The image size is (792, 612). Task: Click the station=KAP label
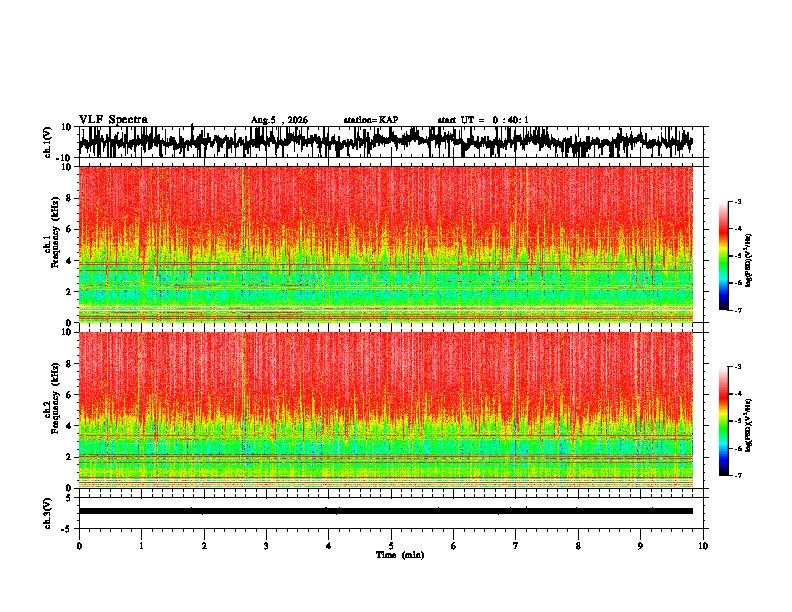point(371,120)
